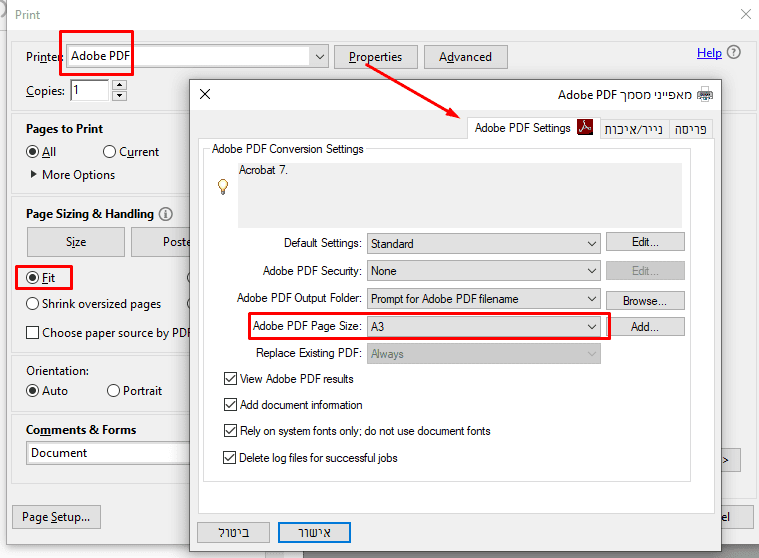This screenshot has height=558, width=759.
Task: Open the Adobe PDF Security dropdown
Action: [484, 271]
